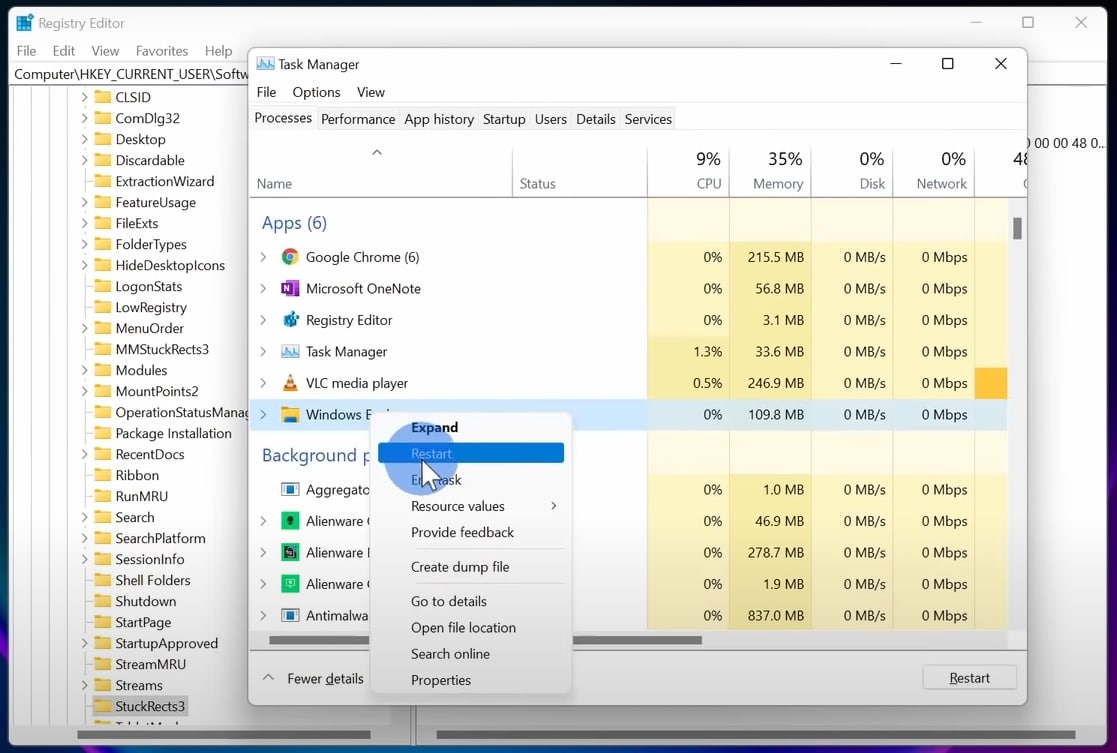
Task: Choose Restart in the context menu
Action: pyautogui.click(x=471, y=453)
